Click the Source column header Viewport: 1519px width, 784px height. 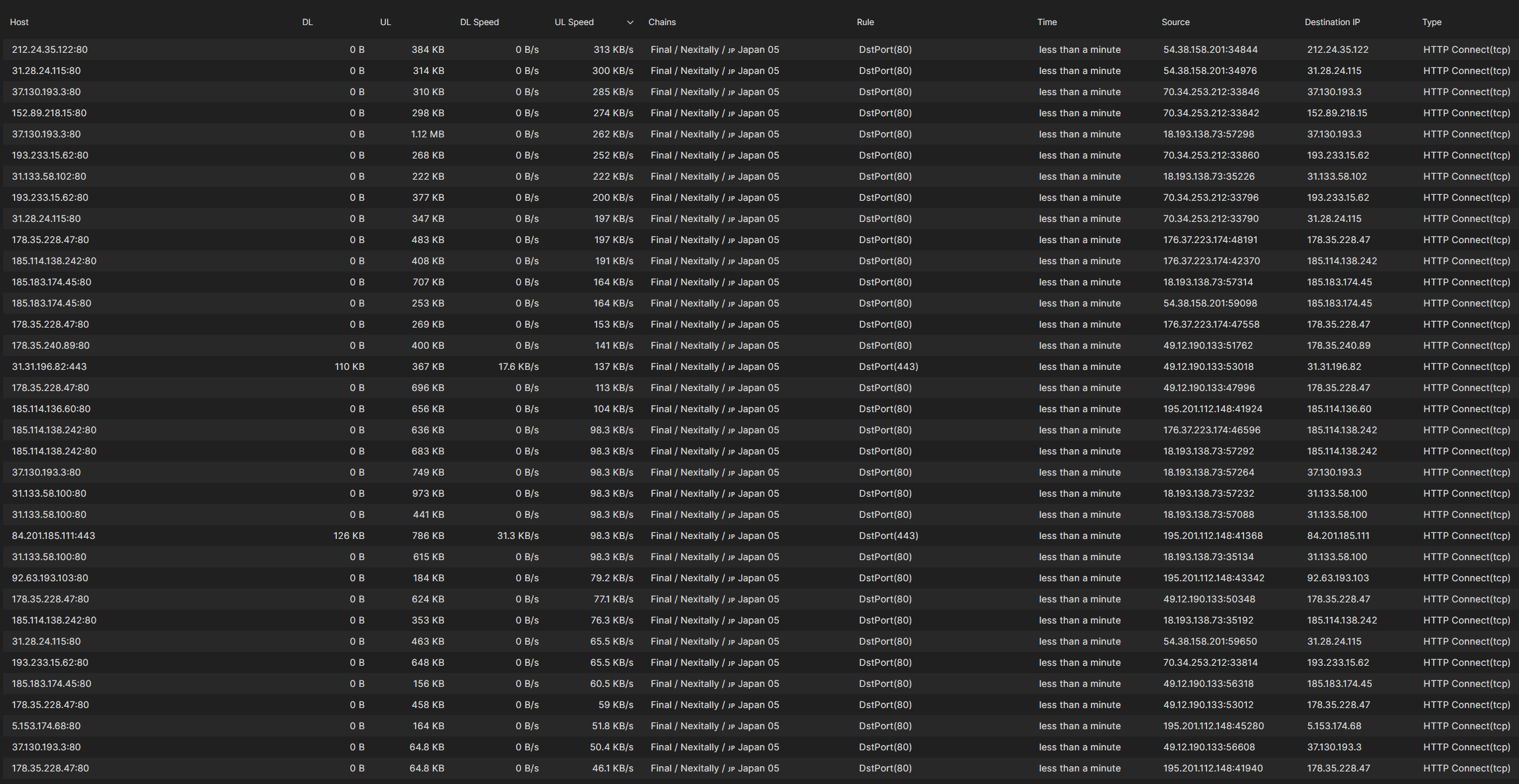[1175, 22]
